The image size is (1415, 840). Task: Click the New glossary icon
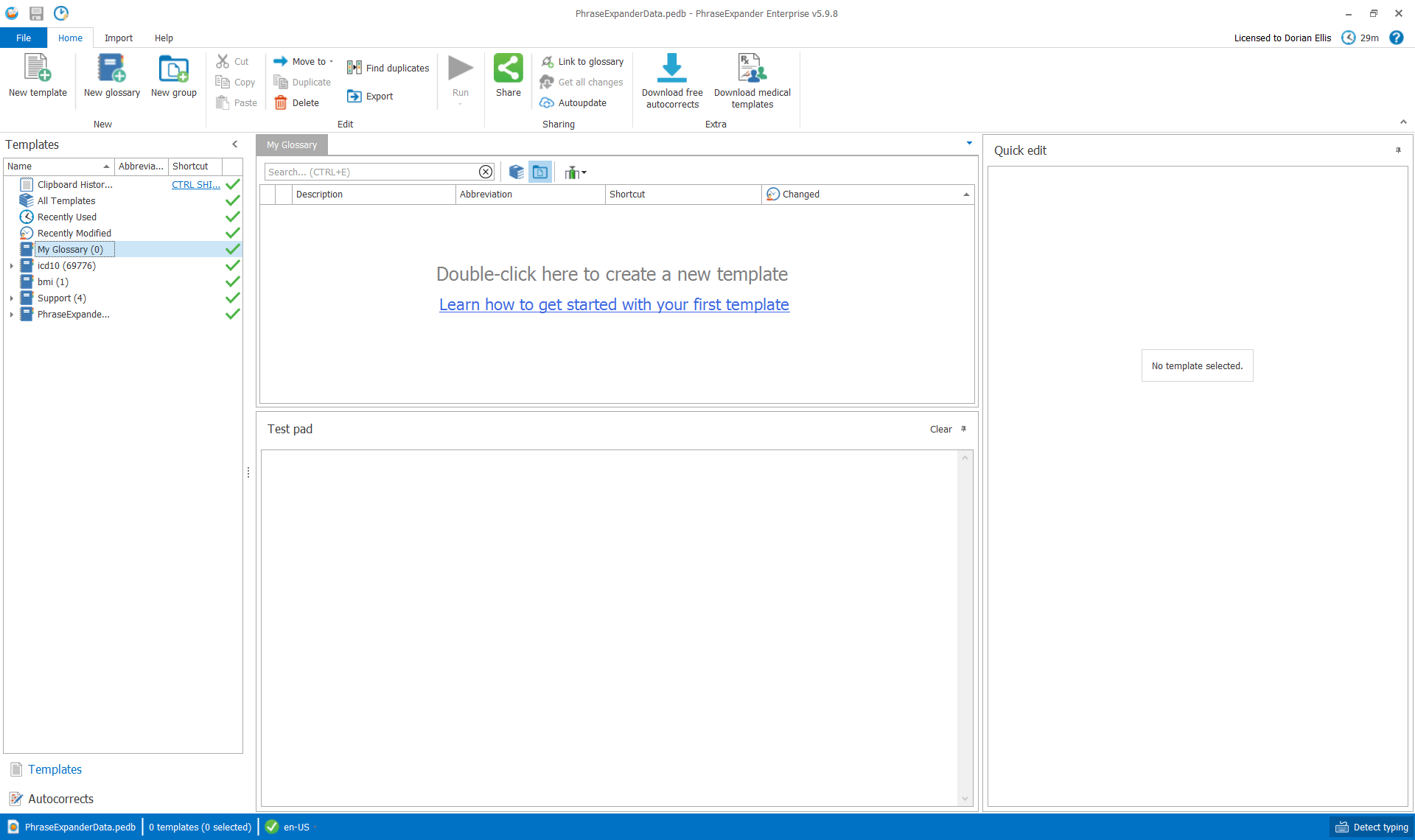click(x=111, y=68)
